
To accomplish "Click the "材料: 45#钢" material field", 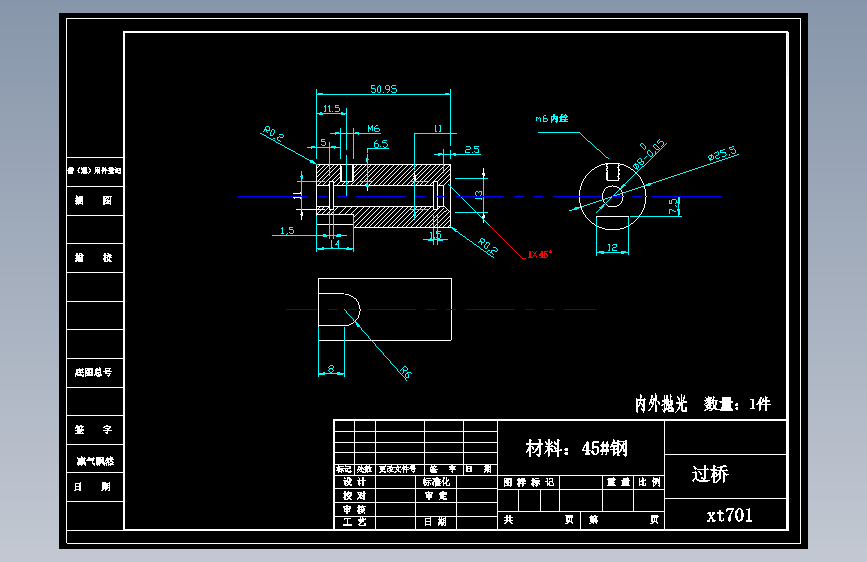I will click(577, 448).
